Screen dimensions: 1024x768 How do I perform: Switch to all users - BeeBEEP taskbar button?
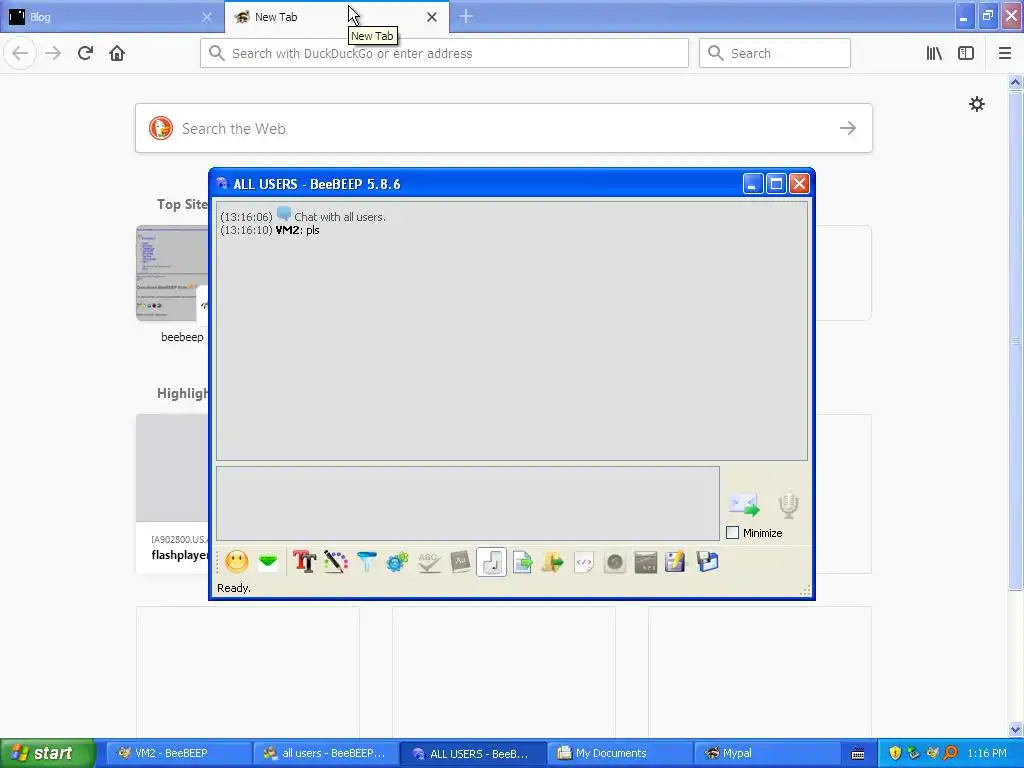click(325, 753)
